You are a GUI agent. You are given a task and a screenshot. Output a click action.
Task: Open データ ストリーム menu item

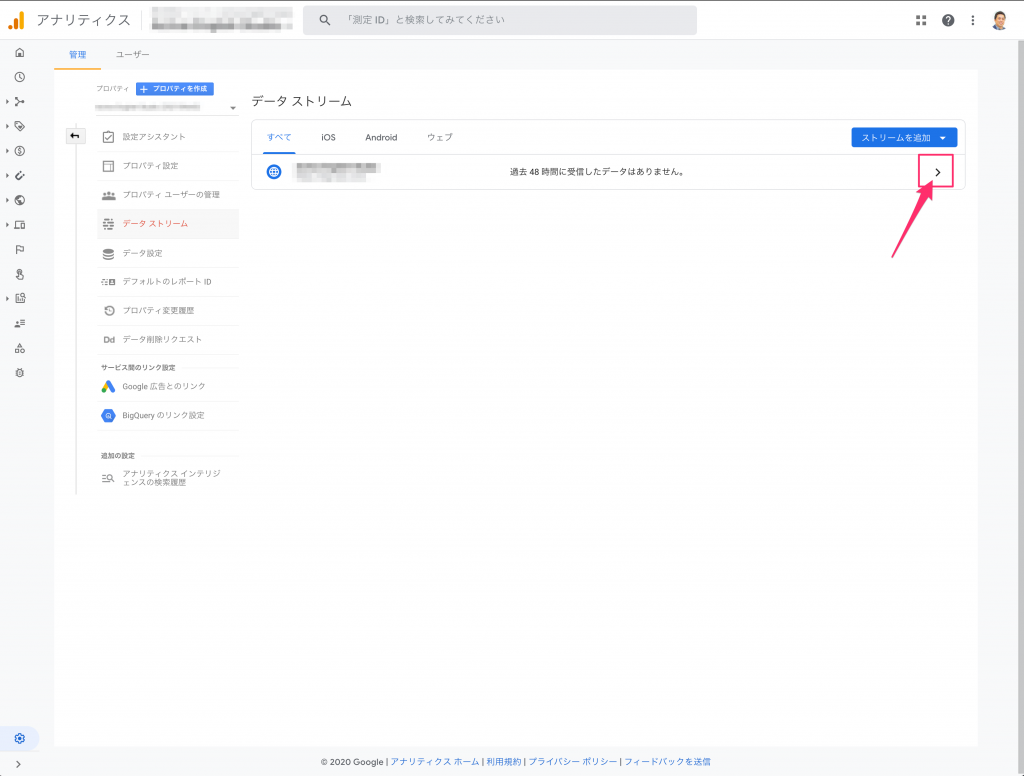click(168, 224)
